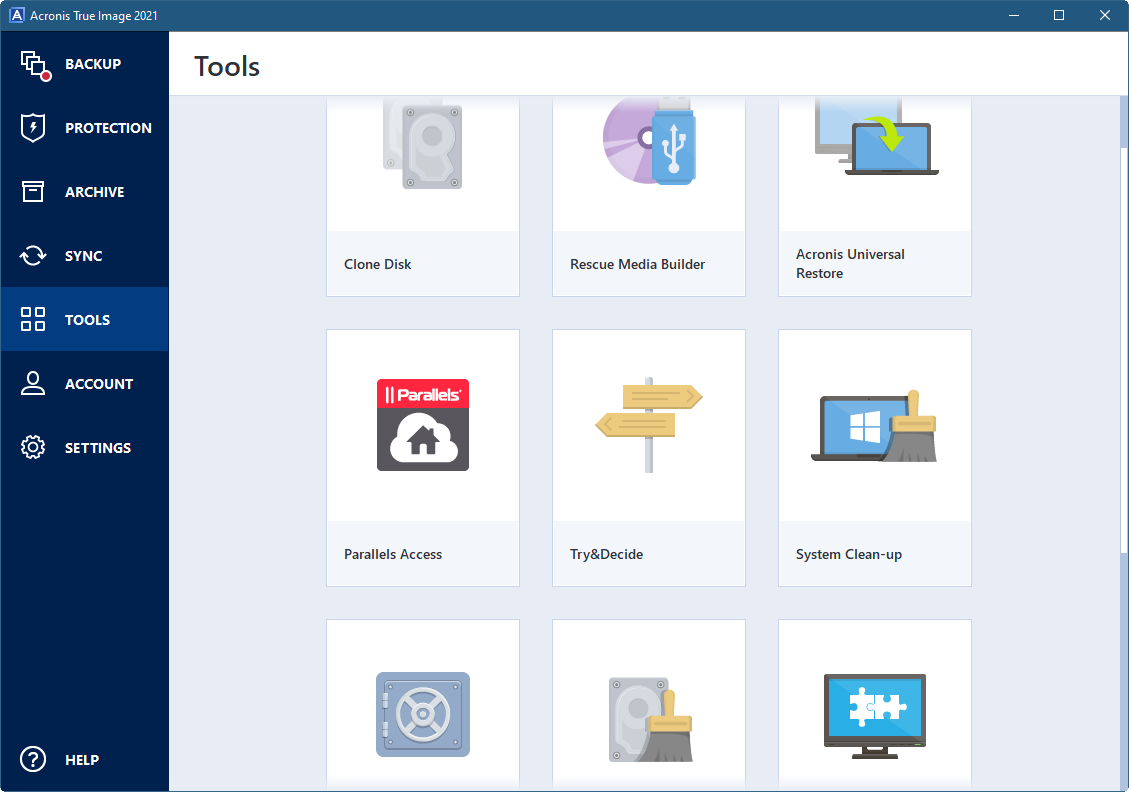This screenshot has height=792, width=1129.
Task: Switch to SYNC section
Action: [84, 256]
